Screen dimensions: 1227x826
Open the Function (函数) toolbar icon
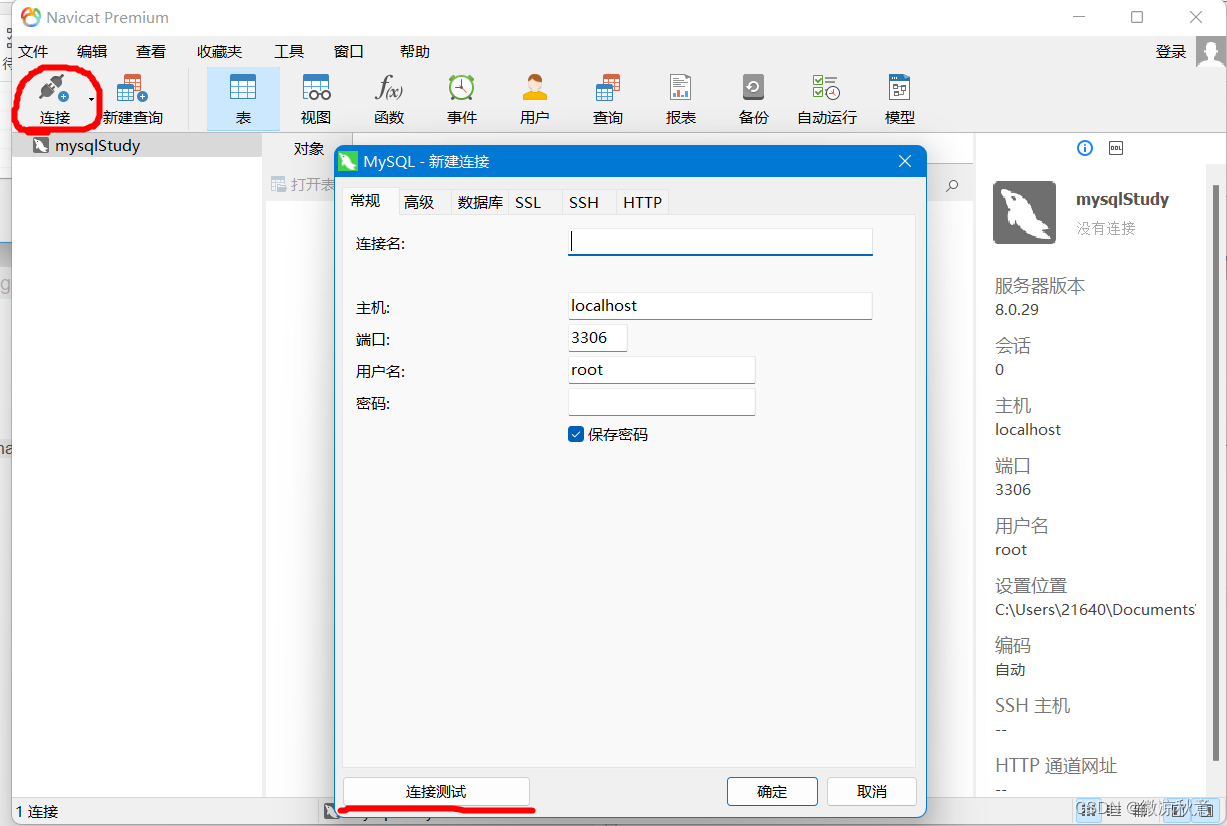(x=388, y=88)
